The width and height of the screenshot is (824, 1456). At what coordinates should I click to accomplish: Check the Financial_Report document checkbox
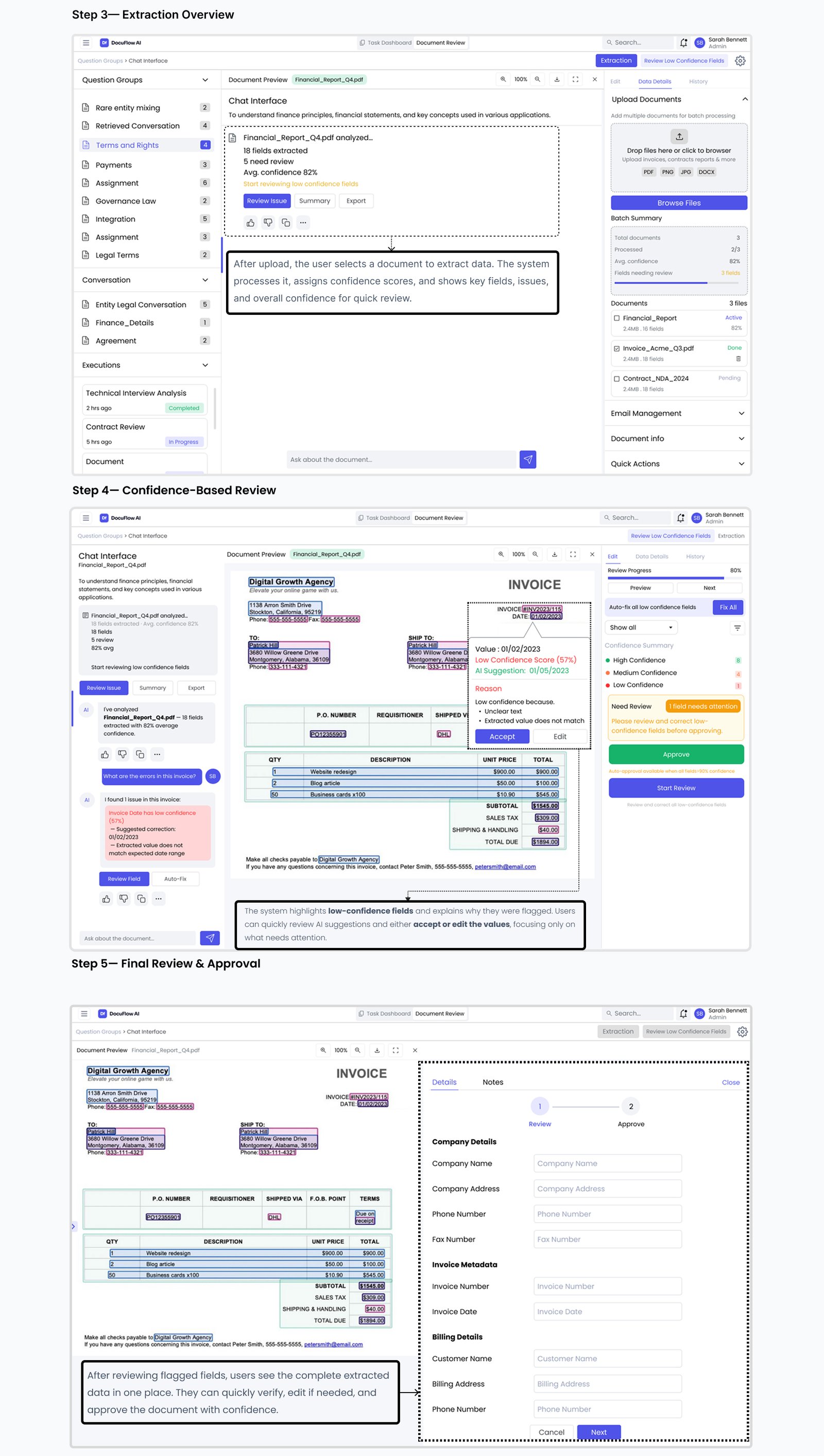[616, 318]
